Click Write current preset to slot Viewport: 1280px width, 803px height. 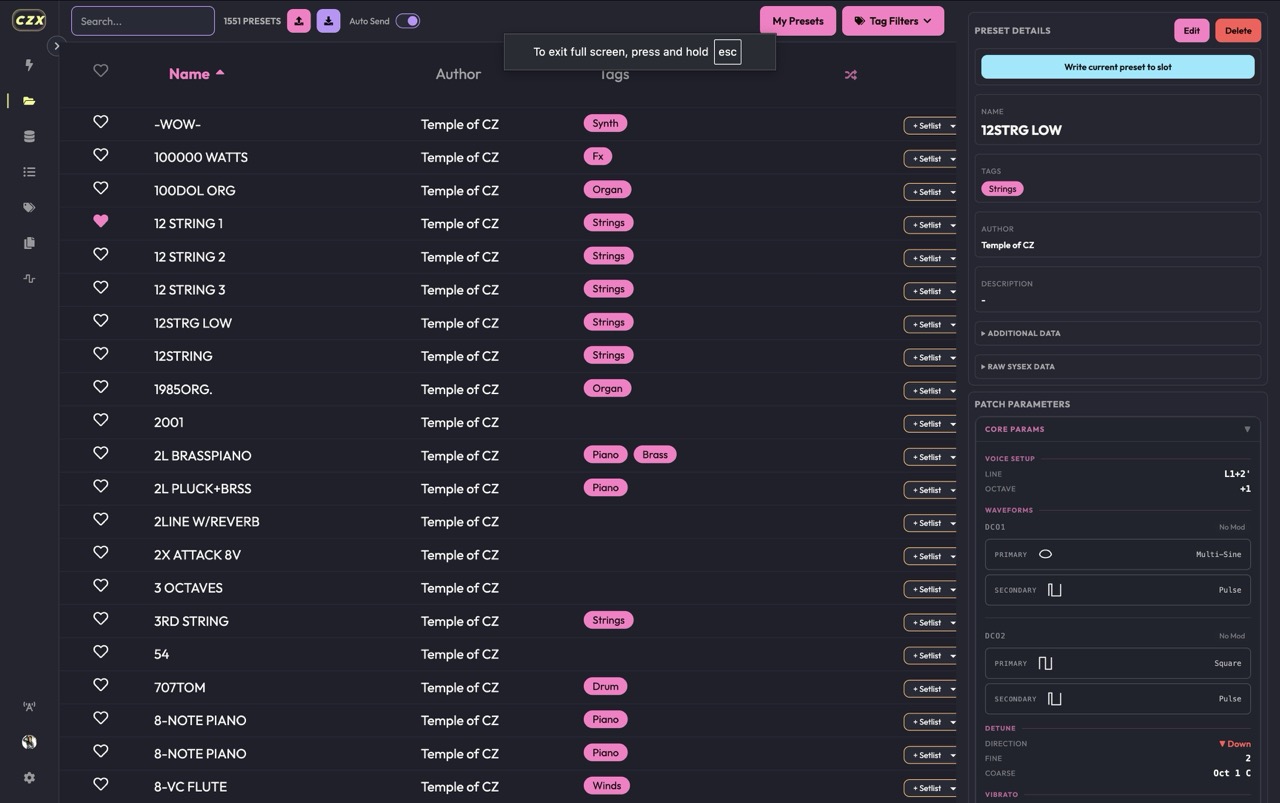1117,67
